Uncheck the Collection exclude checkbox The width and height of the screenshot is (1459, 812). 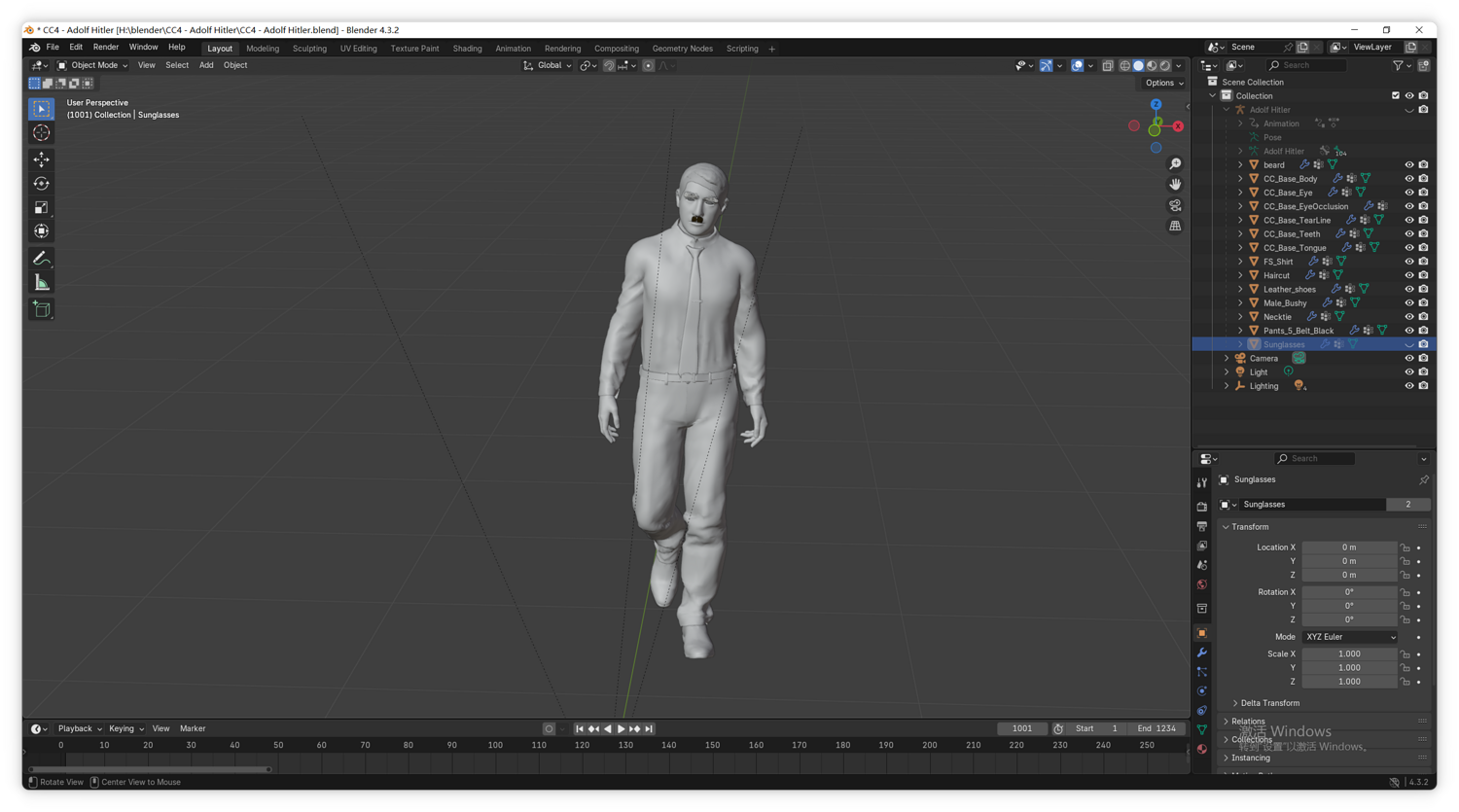1396,96
